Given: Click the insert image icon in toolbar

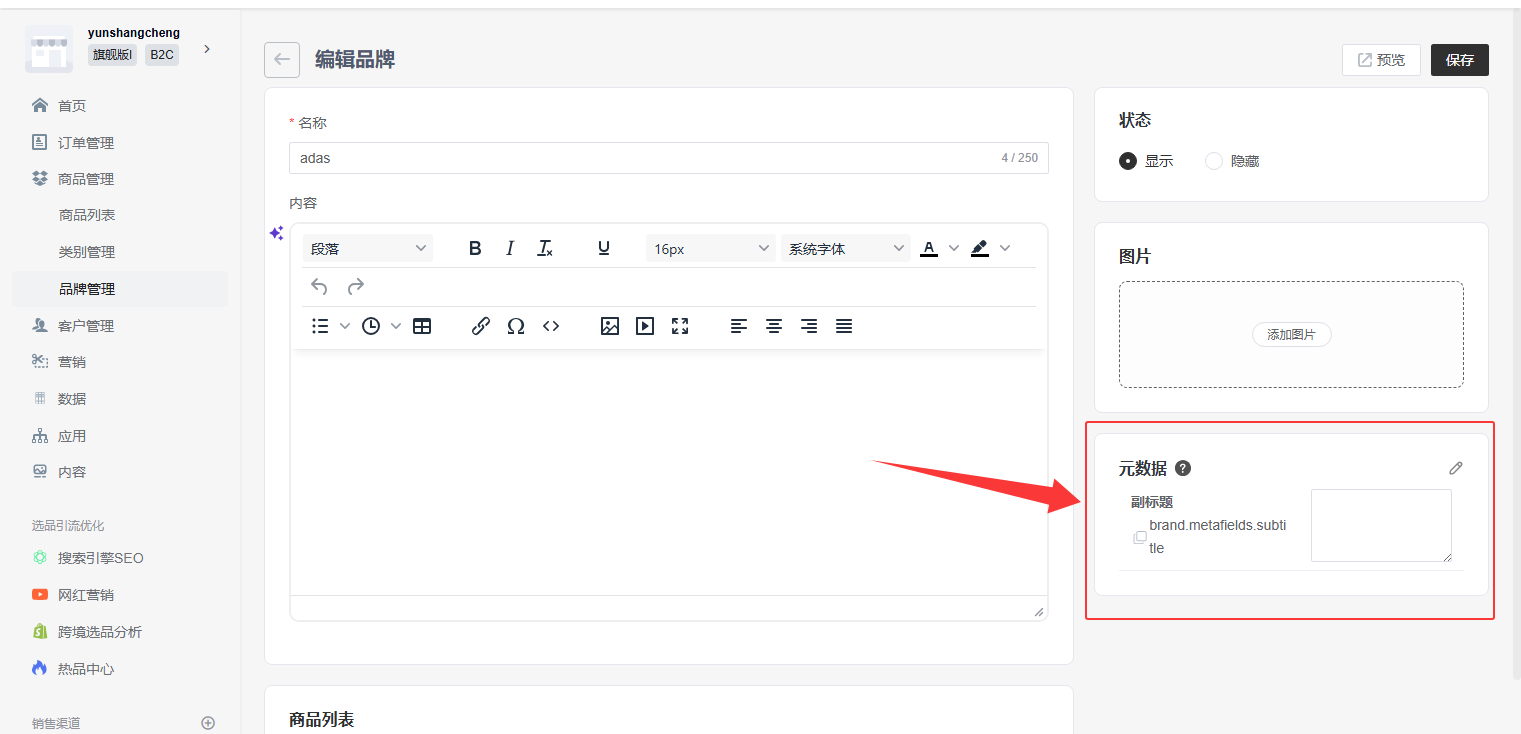Looking at the screenshot, I should [x=610, y=326].
